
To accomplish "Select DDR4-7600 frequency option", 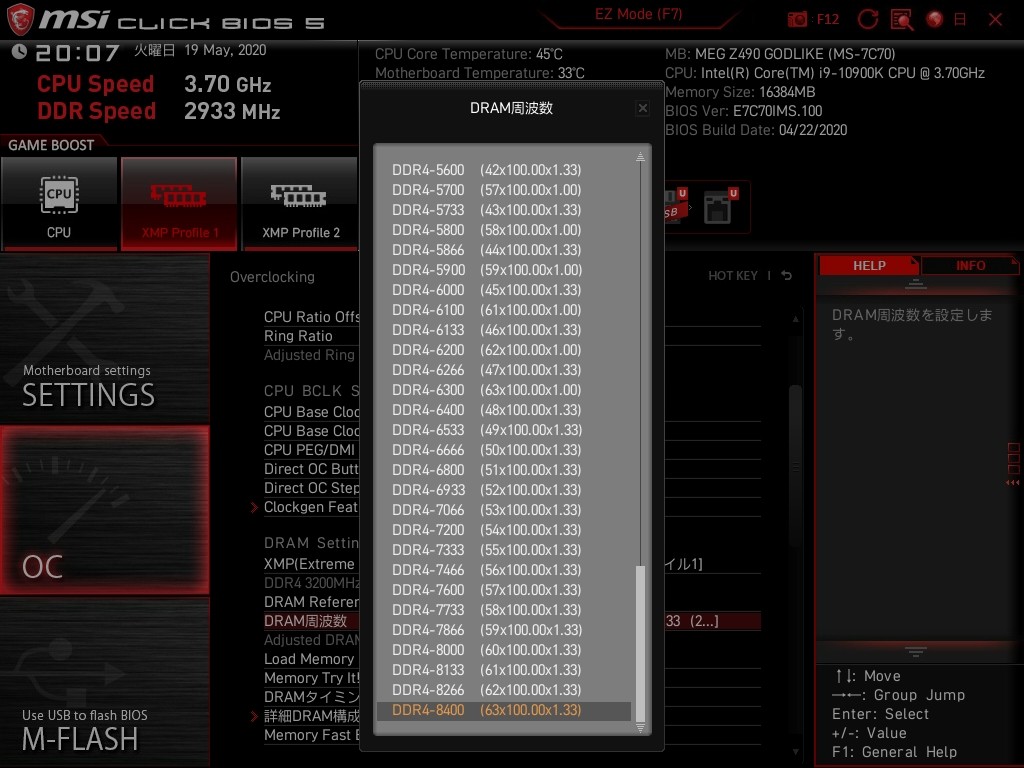I will (504, 590).
